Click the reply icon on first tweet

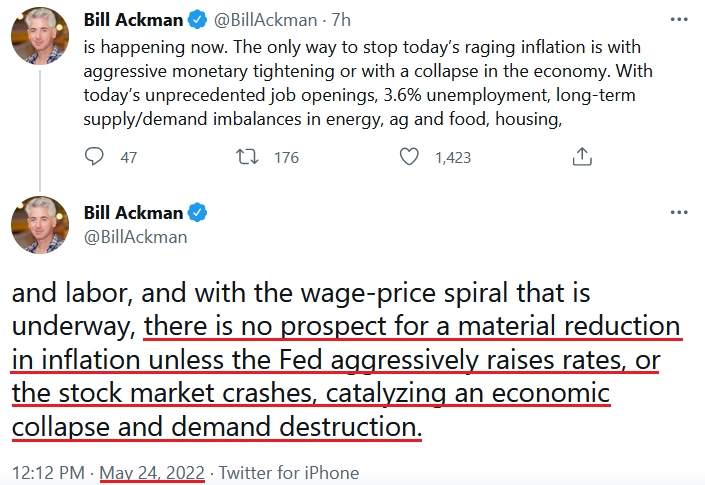tap(94, 157)
